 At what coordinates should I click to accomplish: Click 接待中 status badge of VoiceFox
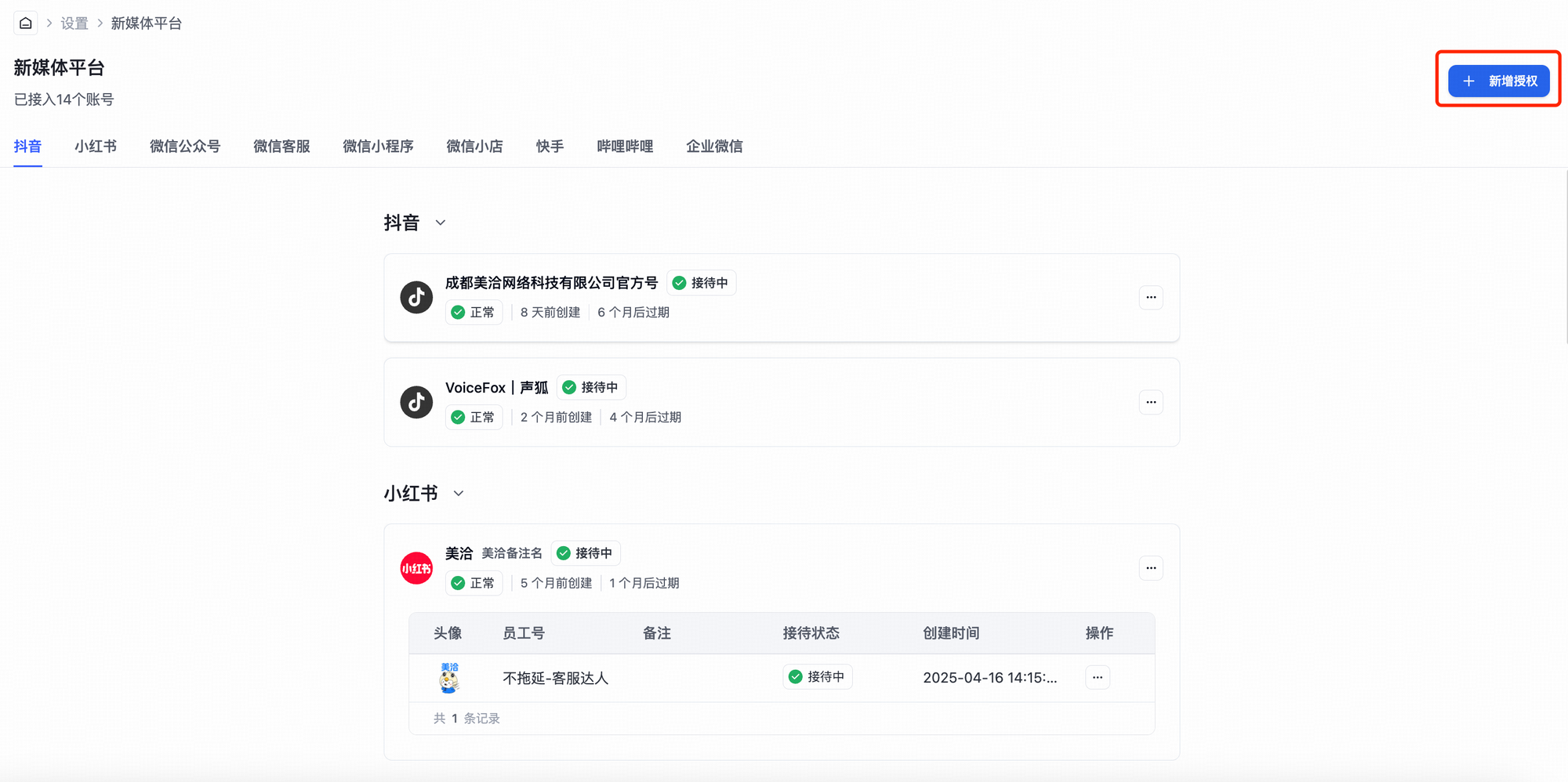591,387
